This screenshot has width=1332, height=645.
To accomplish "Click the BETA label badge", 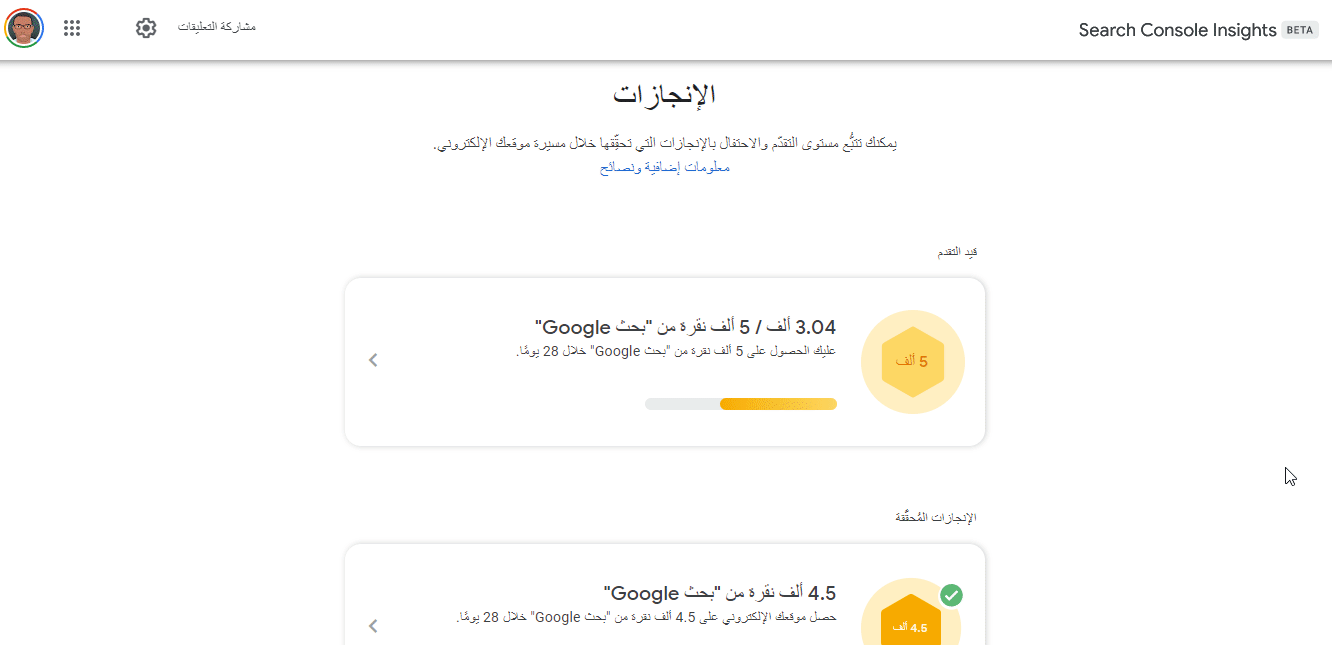I will point(1299,30).
